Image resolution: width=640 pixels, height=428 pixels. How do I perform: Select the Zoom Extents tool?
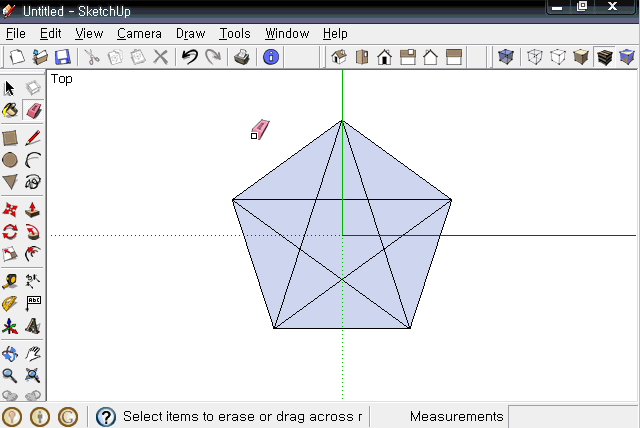[33, 375]
